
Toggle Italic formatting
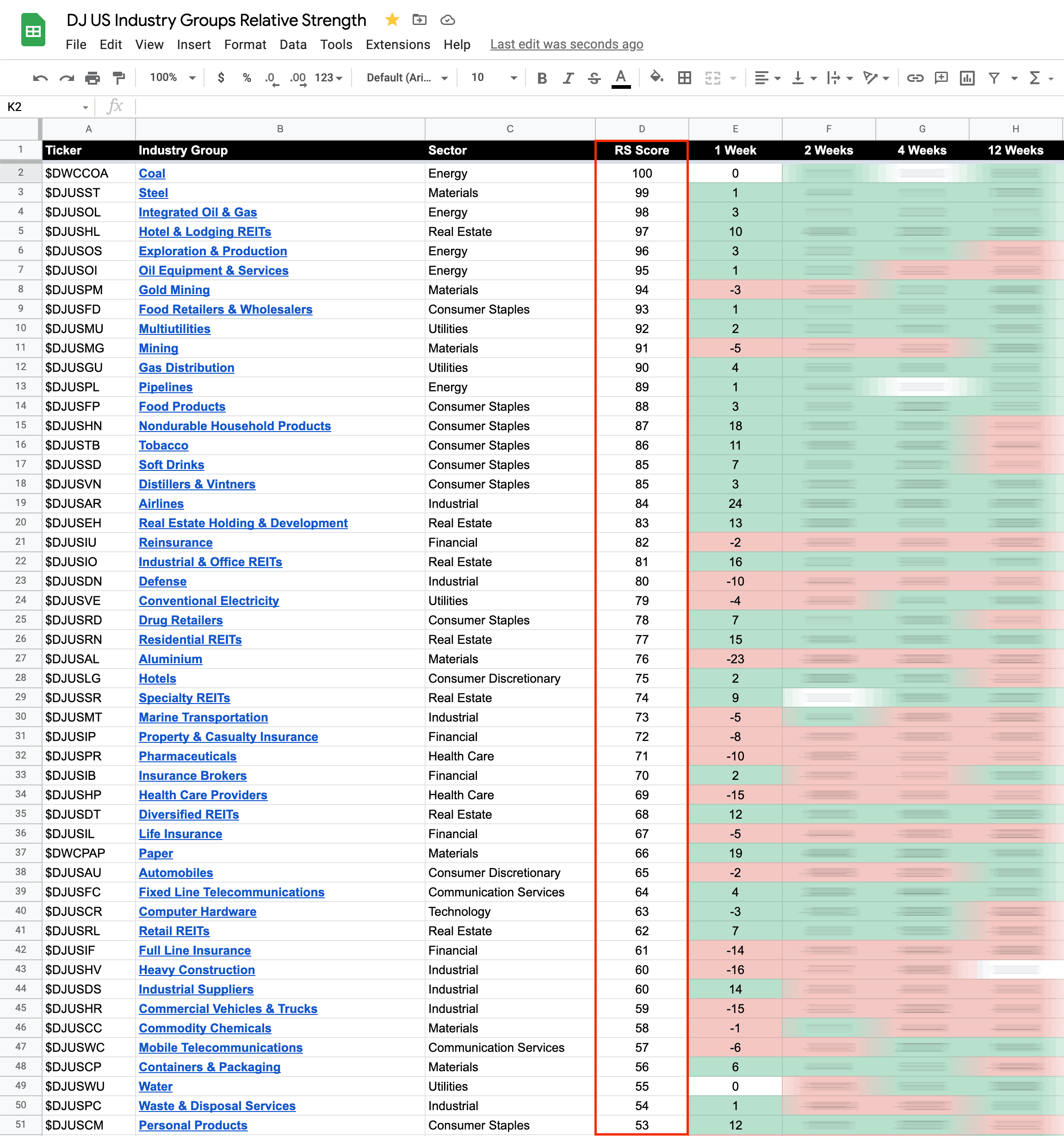568,78
